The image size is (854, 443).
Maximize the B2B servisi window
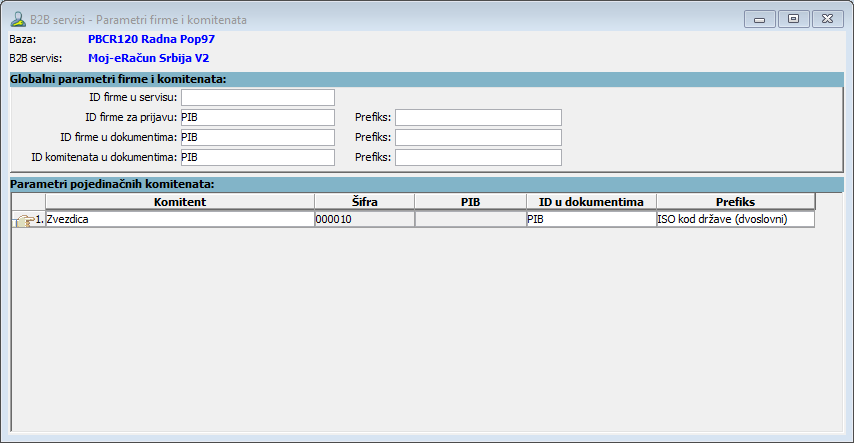[x=793, y=19]
